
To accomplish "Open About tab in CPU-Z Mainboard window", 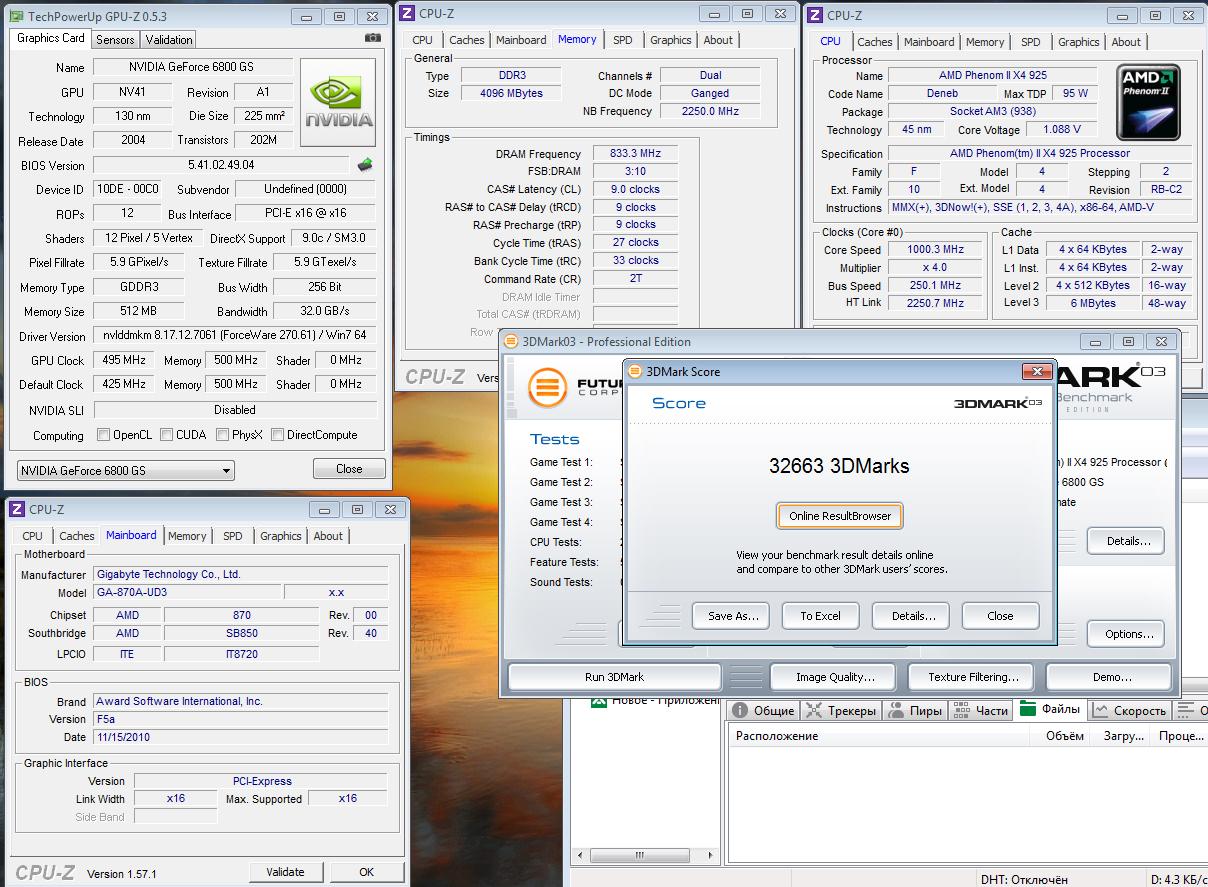I will [328, 536].
